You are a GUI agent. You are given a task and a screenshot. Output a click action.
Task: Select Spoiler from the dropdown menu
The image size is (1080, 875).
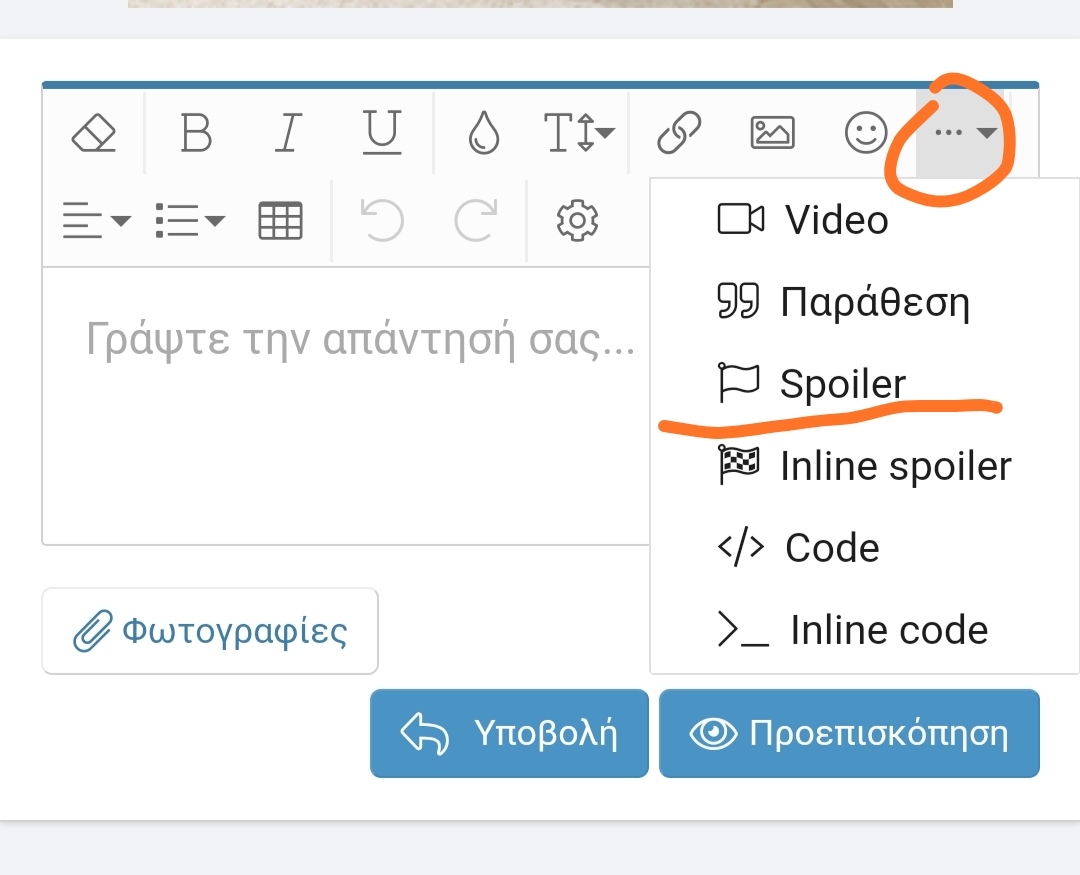tap(842, 384)
